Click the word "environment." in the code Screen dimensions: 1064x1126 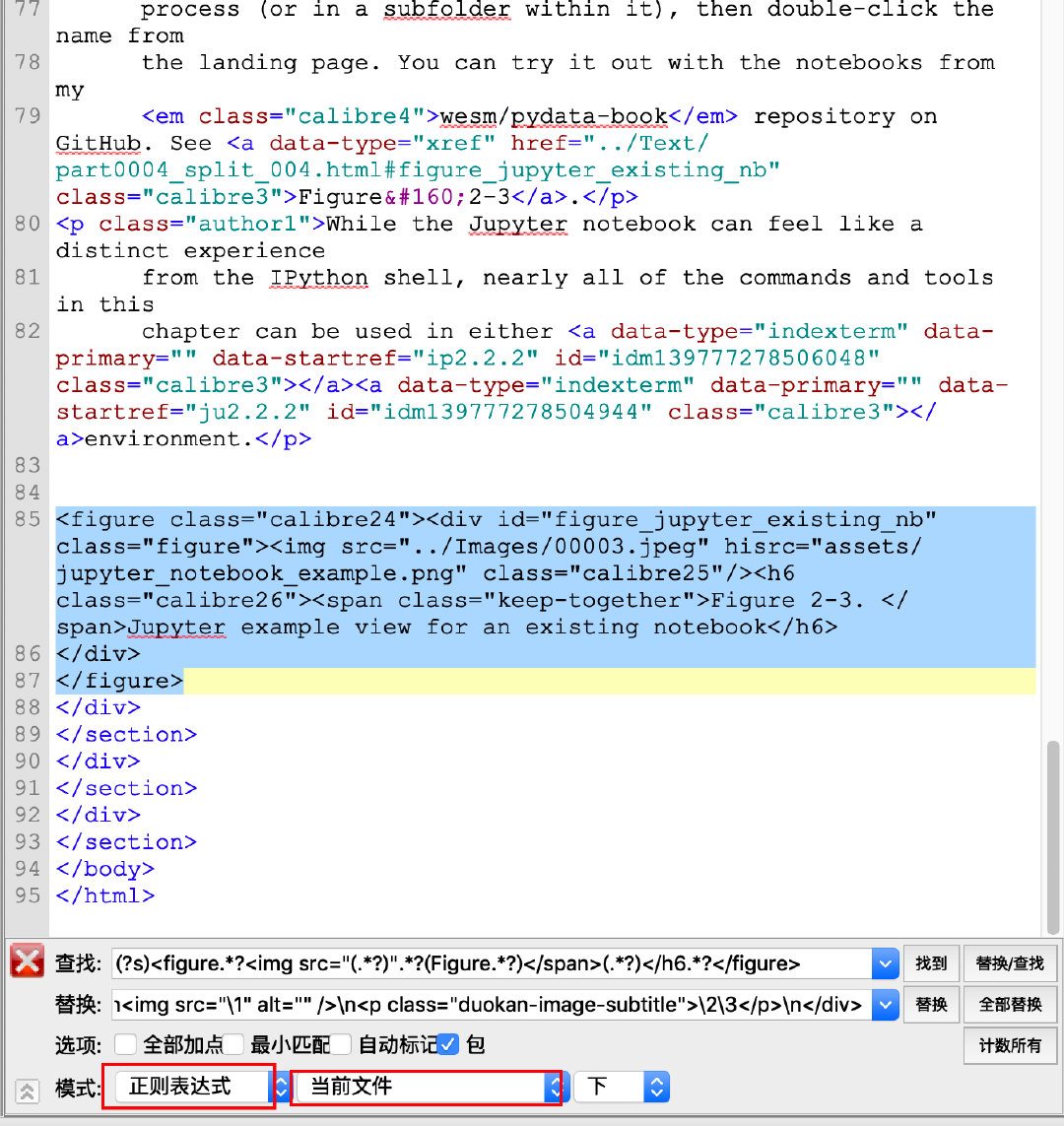[169, 438]
